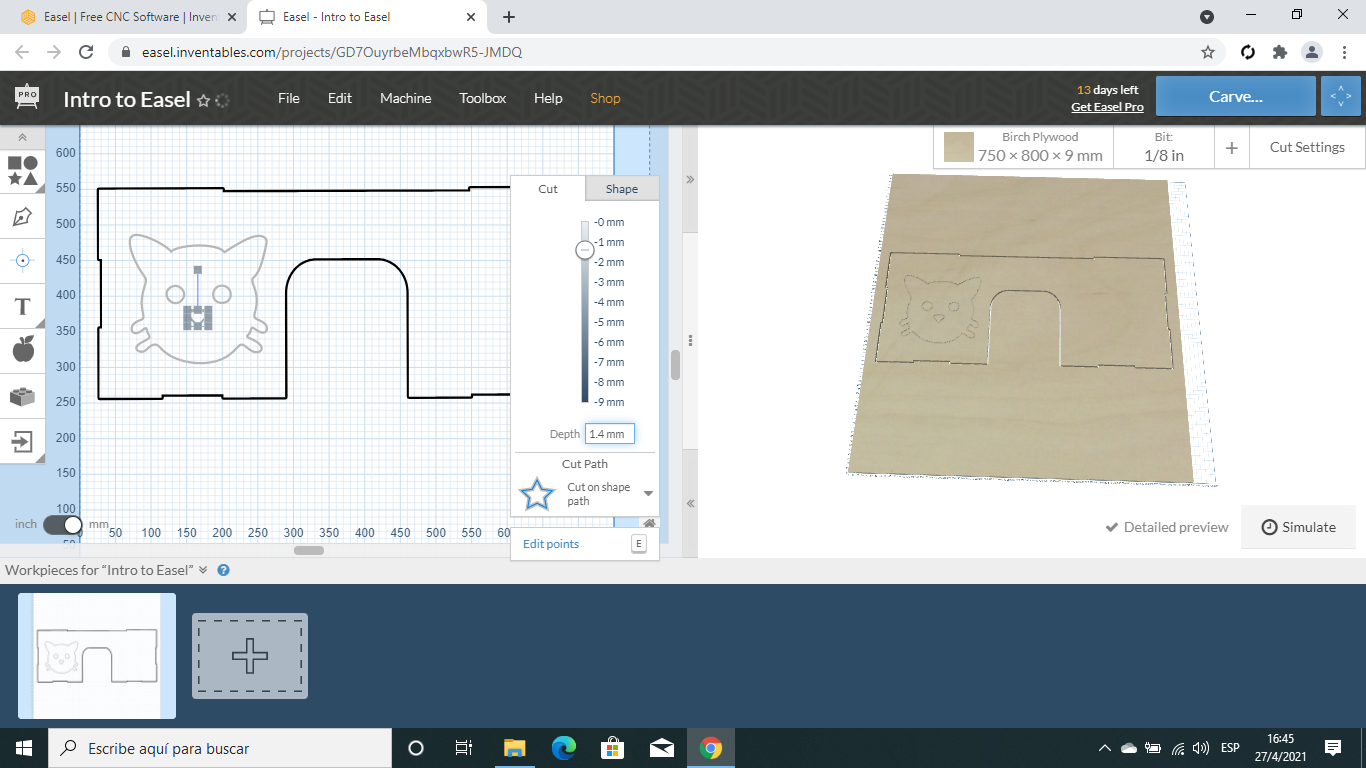Click the Easel Pro logo icon
1366x768 pixels.
click(x=27, y=97)
